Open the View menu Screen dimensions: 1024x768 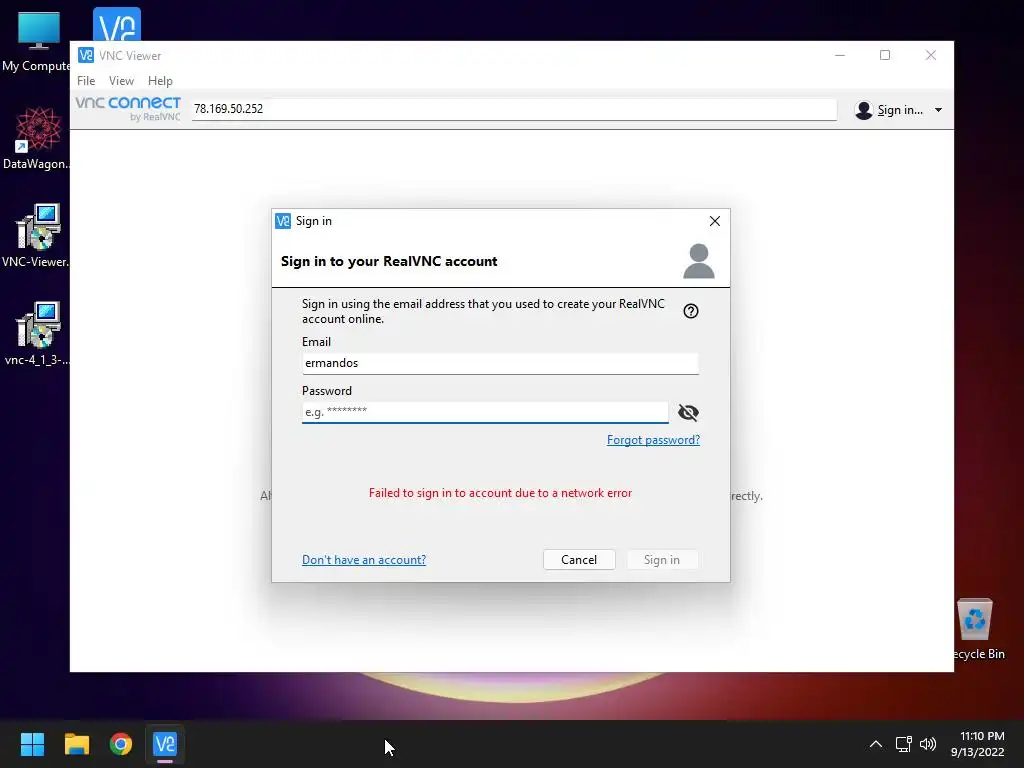pyautogui.click(x=121, y=81)
